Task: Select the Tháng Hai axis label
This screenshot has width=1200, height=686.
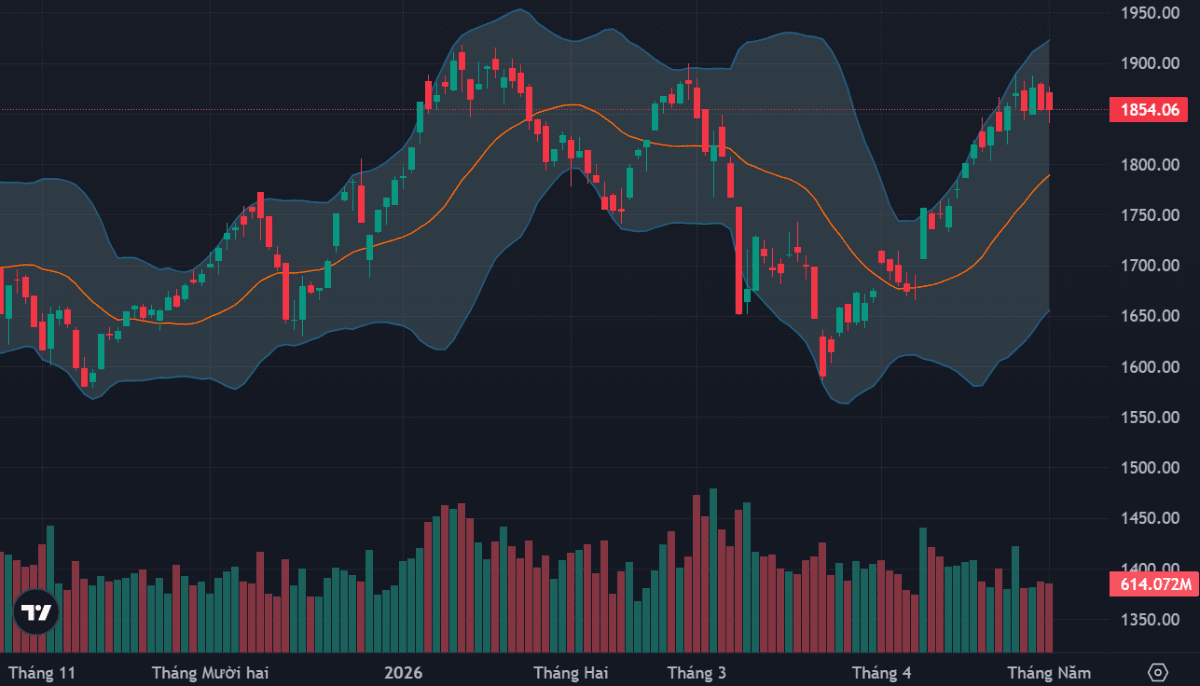Action: [570, 672]
